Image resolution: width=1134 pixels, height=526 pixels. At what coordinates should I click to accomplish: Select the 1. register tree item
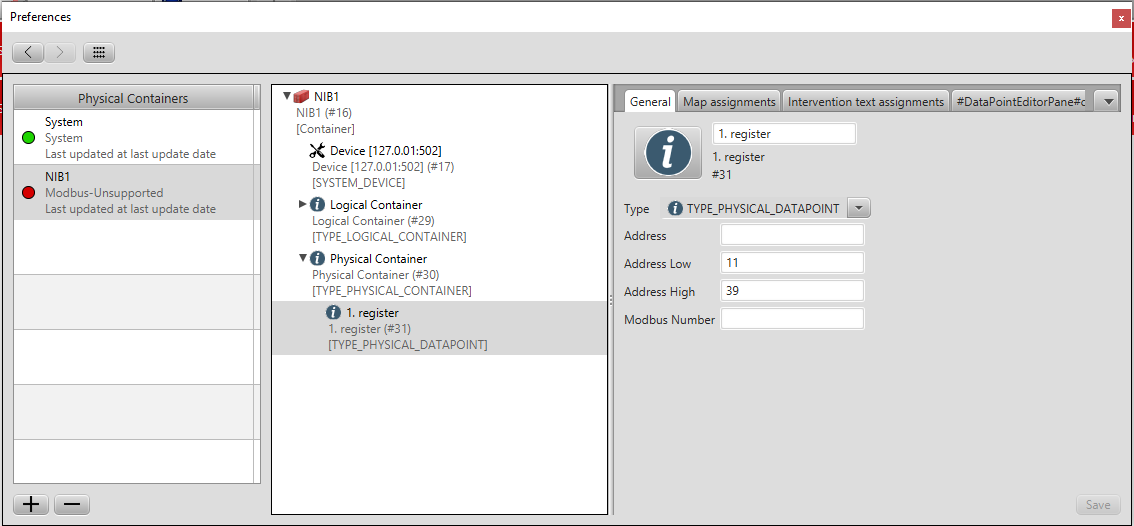(372, 313)
